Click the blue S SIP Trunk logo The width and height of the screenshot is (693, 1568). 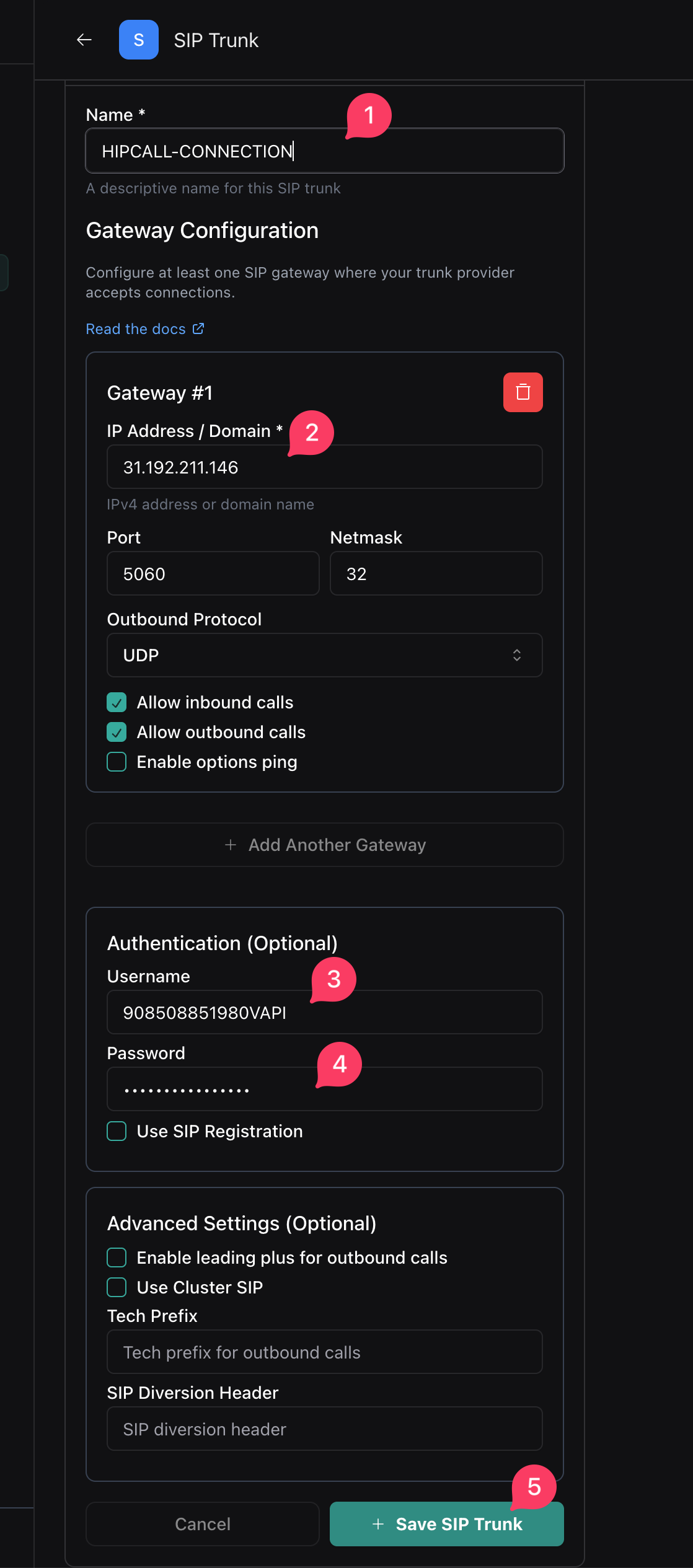pos(139,40)
